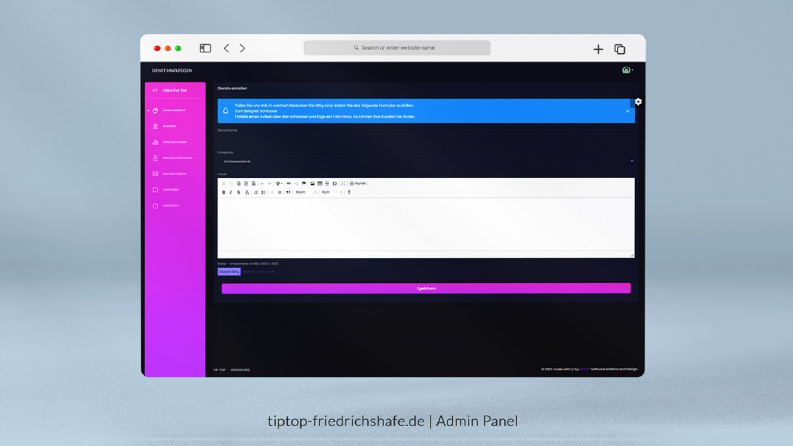This screenshot has height=446, width=793.
Task: Click the choose file button below the editor
Action: (x=229, y=272)
